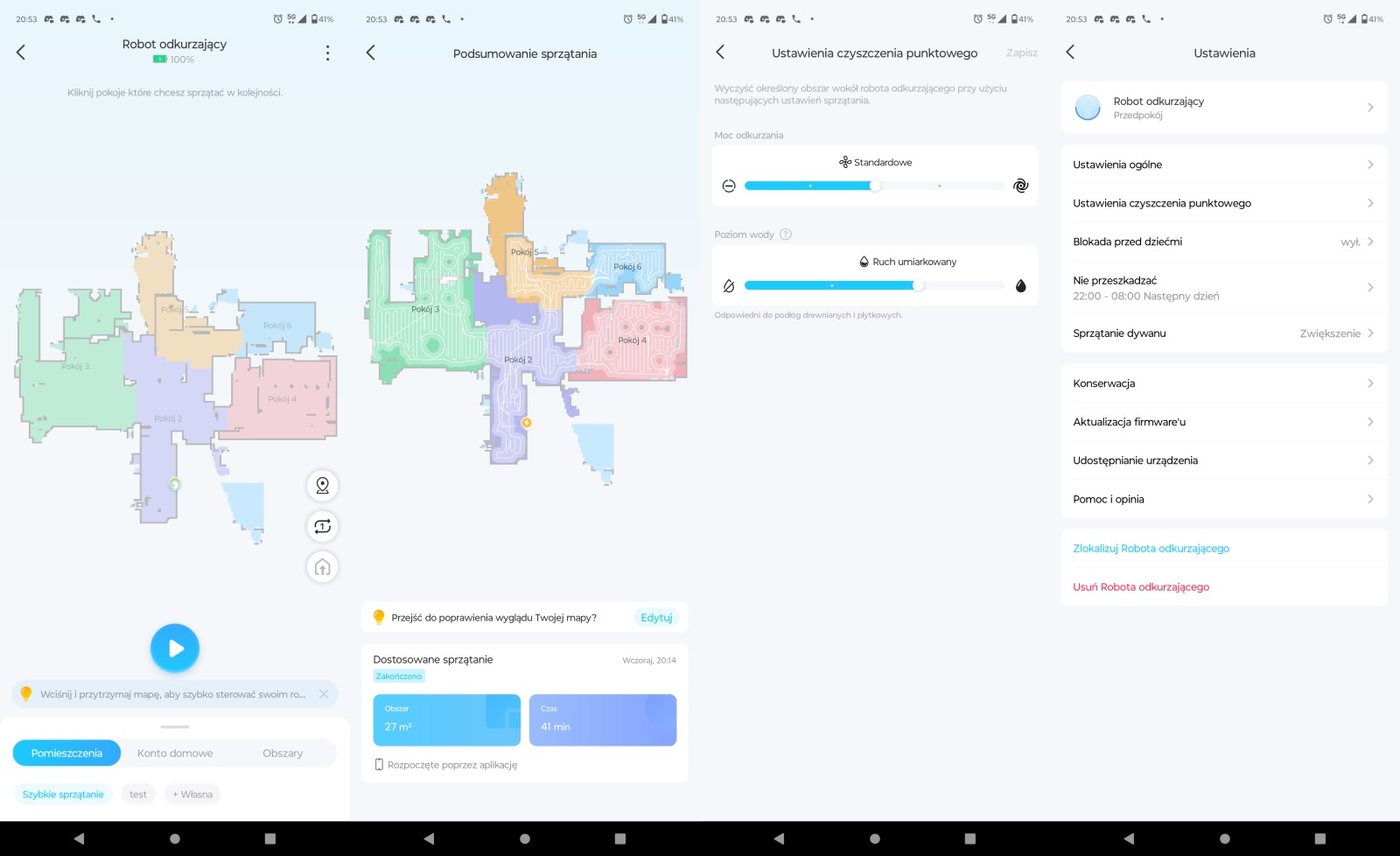Tap the full water drop icon

pyautogui.click(x=1020, y=286)
